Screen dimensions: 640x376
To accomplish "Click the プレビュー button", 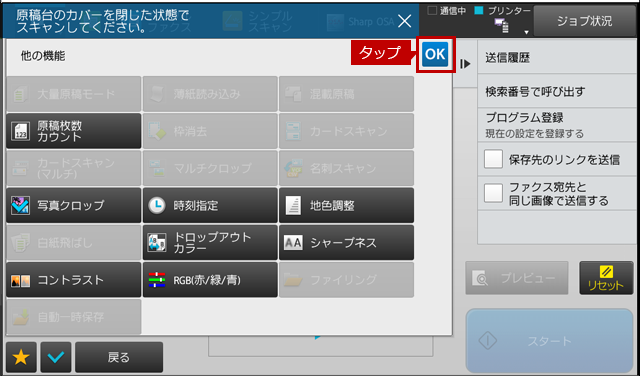I will (x=517, y=278).
